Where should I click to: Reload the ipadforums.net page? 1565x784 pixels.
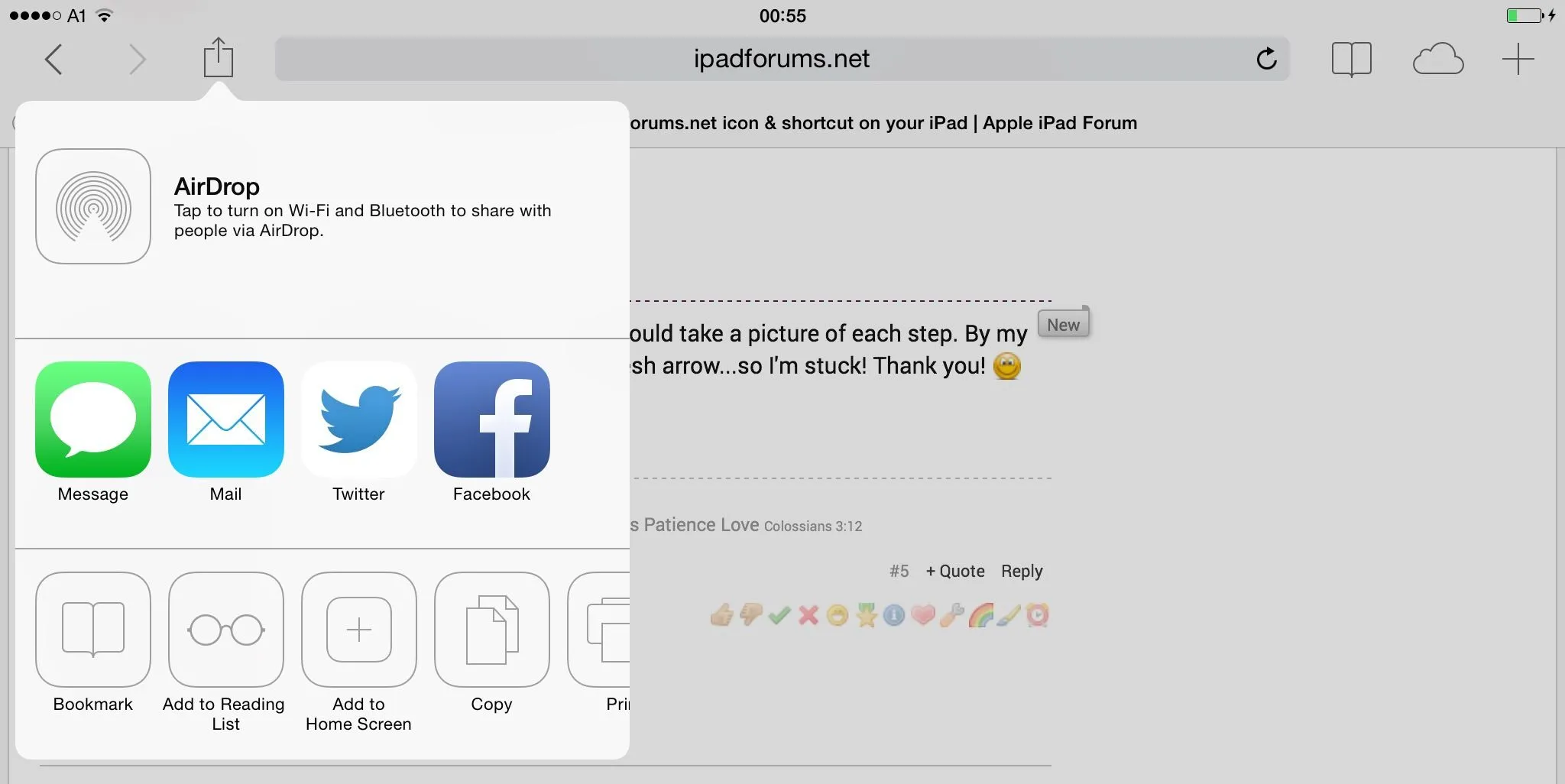click(1266, 59)
